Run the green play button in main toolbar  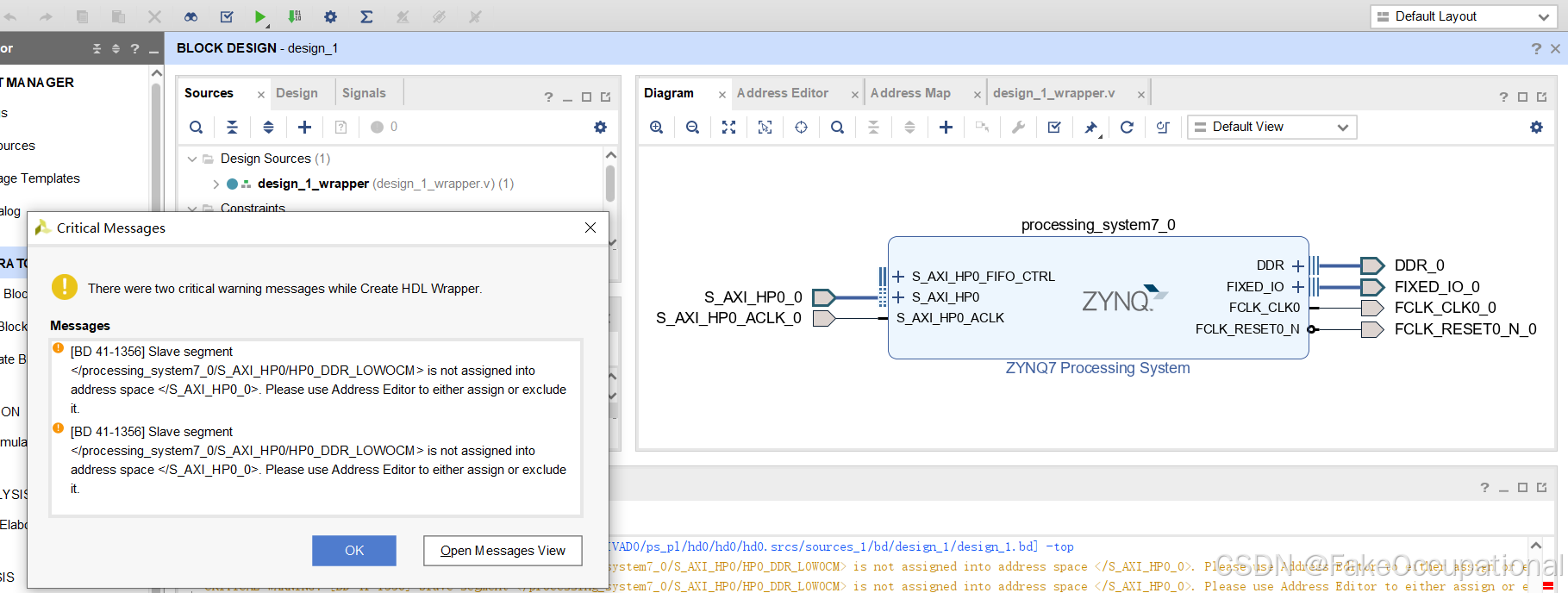pos(260,16)
